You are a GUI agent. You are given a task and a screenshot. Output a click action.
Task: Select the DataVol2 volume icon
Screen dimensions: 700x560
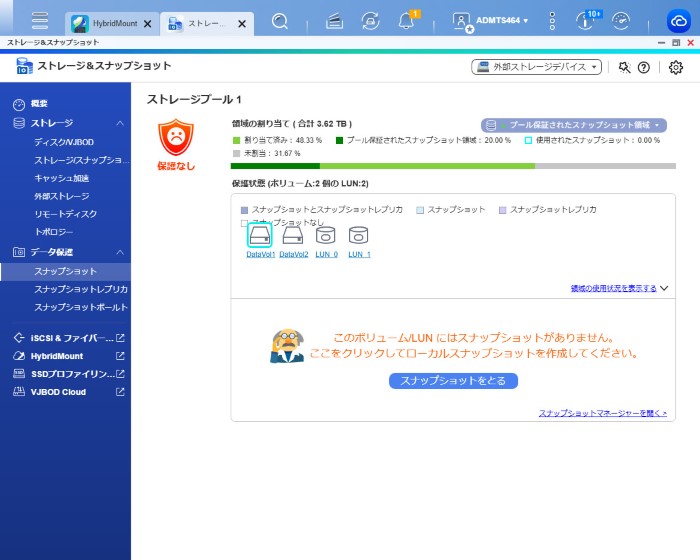point(293,236)
